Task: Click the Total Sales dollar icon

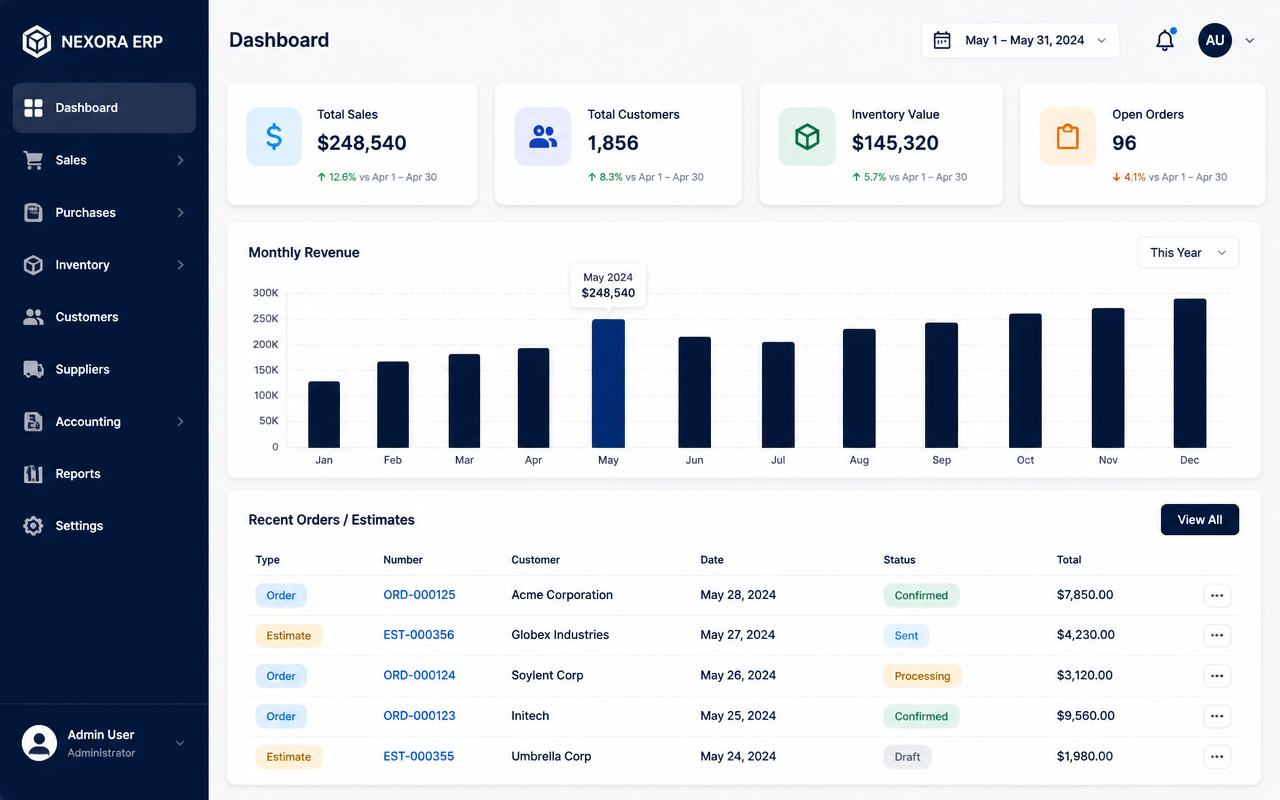Action: click(274, 136)
